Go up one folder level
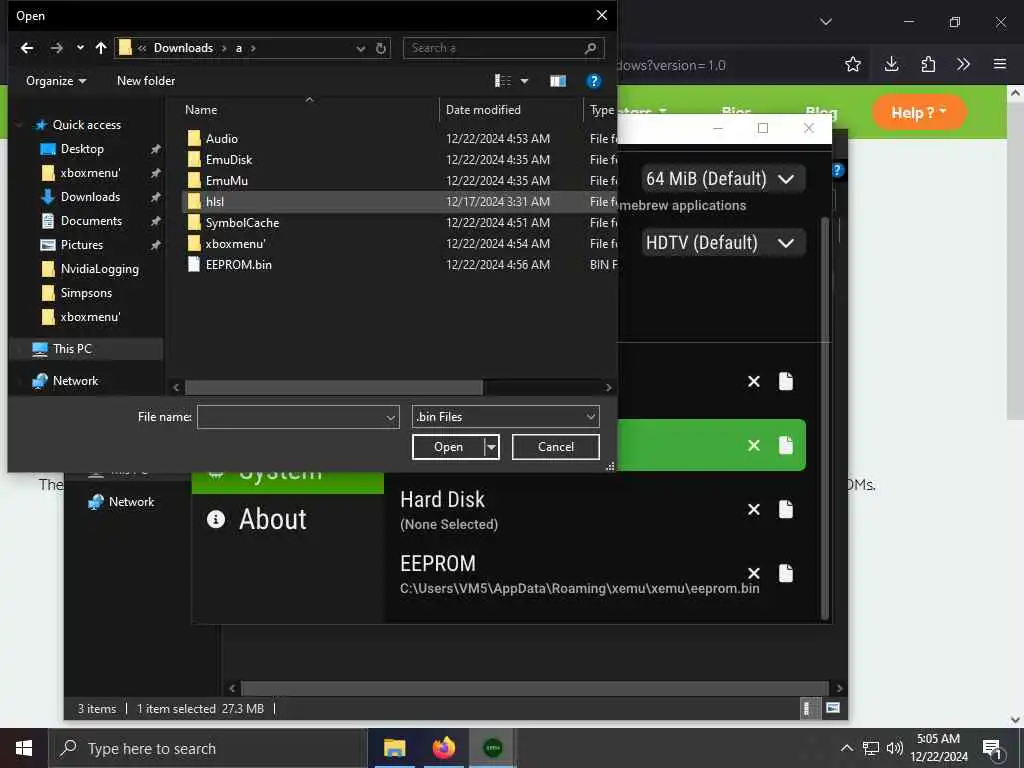 pos(101,48)
